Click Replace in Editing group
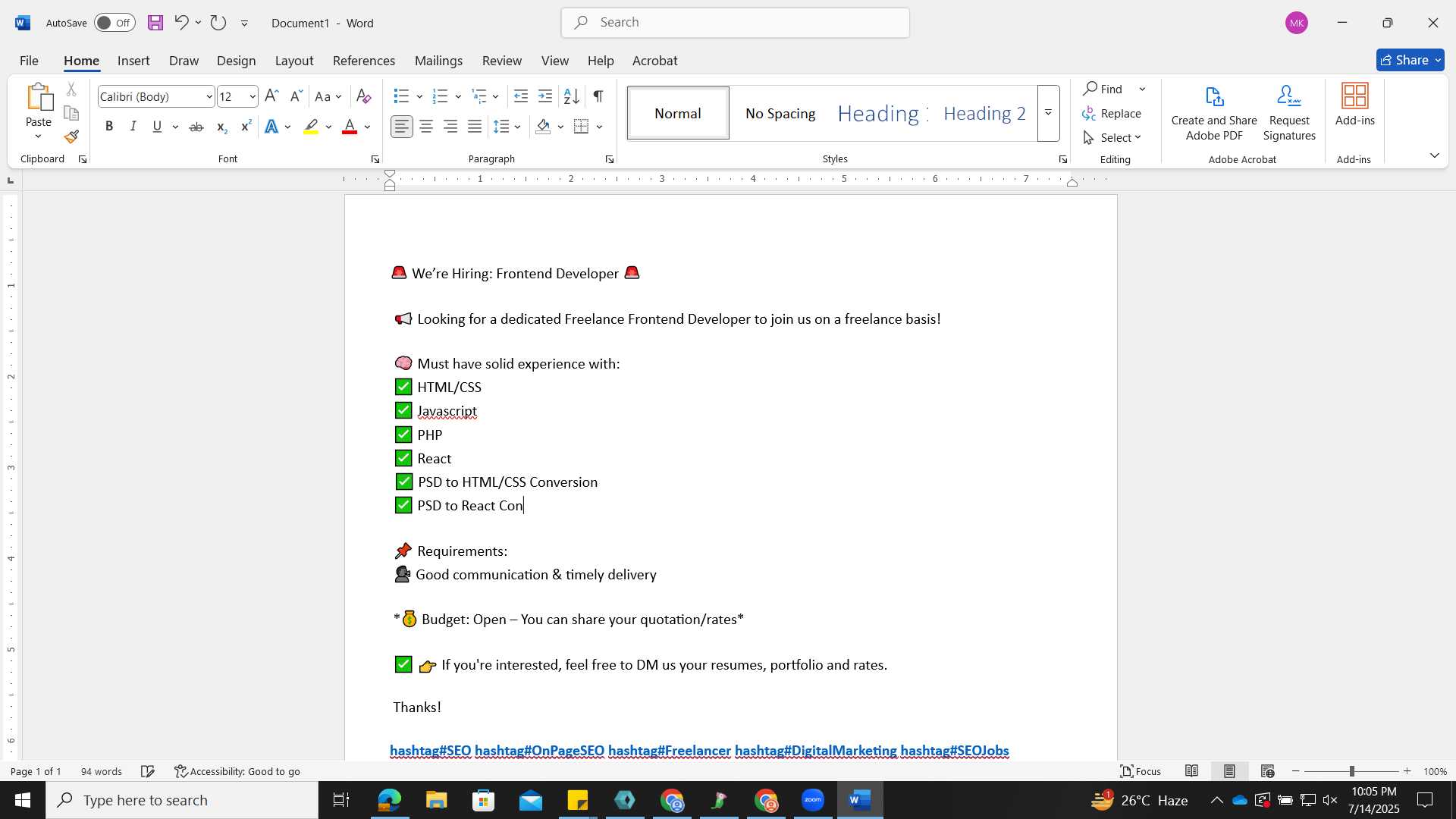The width and height of the screenshot is (1456, 819). click(x=1112, y=113)
